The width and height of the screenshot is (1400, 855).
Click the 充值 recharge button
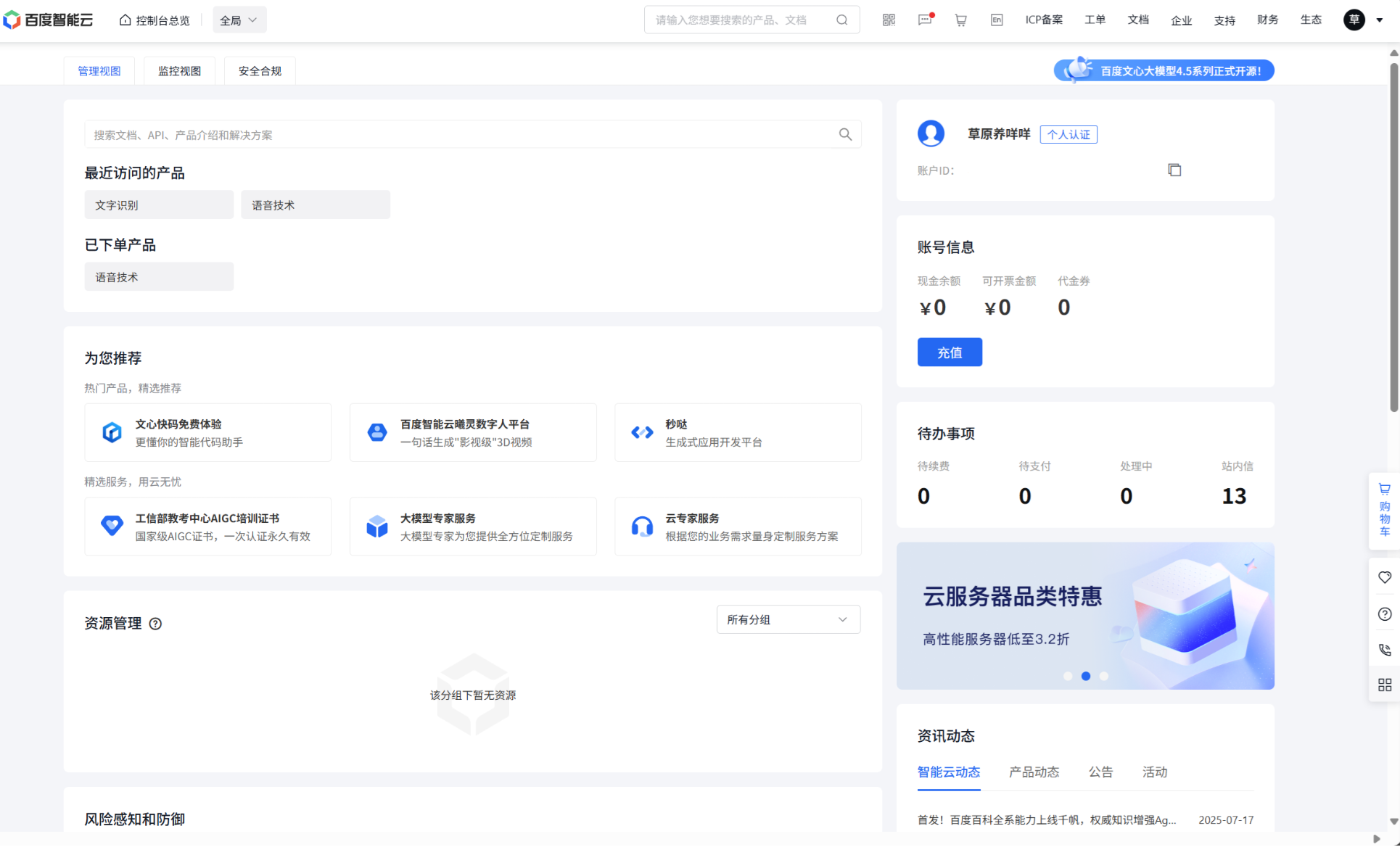[950, 352]
